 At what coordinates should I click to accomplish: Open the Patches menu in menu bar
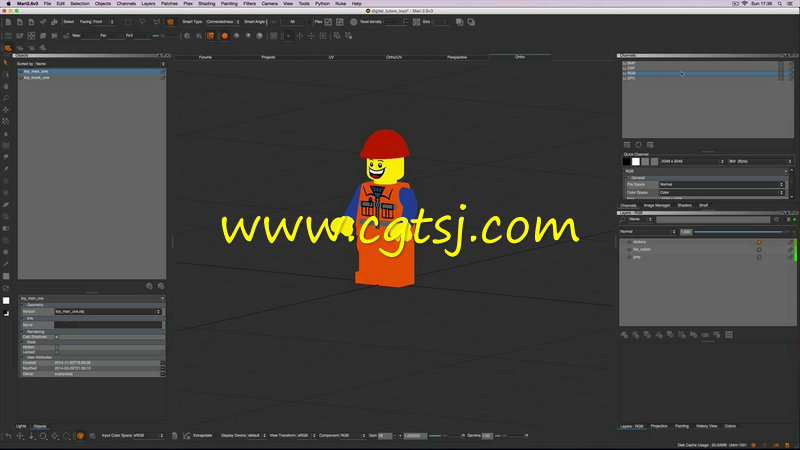(169, 4)
